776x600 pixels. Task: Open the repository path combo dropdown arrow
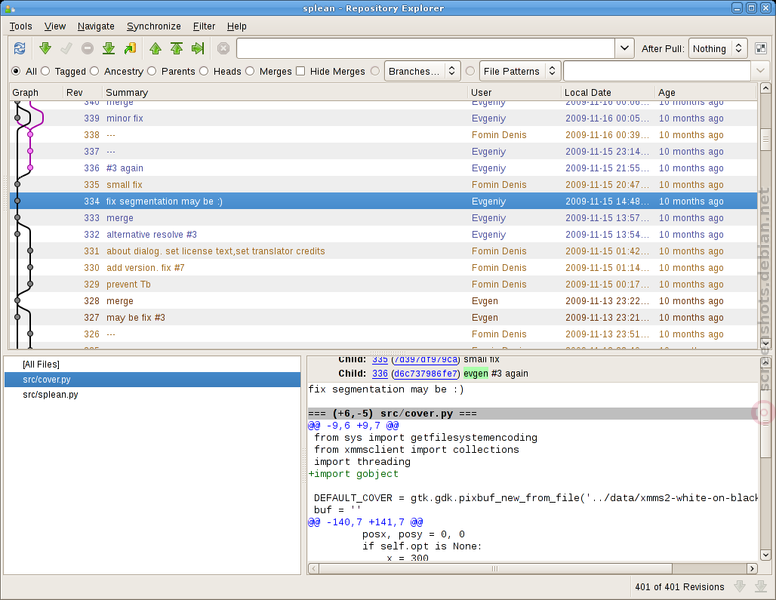(x=625, y=48)
